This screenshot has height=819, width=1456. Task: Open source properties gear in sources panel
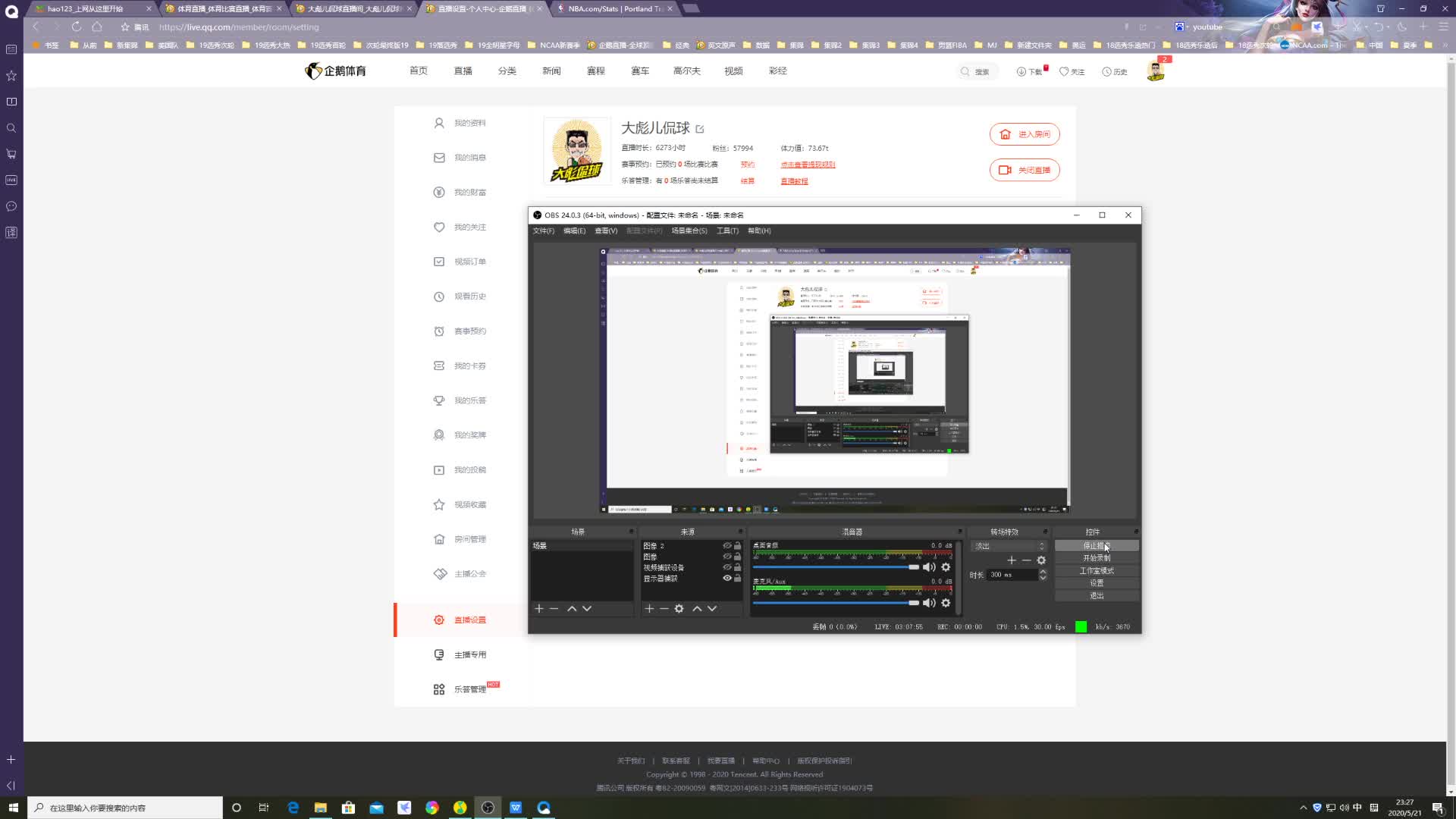coord(679,608)
